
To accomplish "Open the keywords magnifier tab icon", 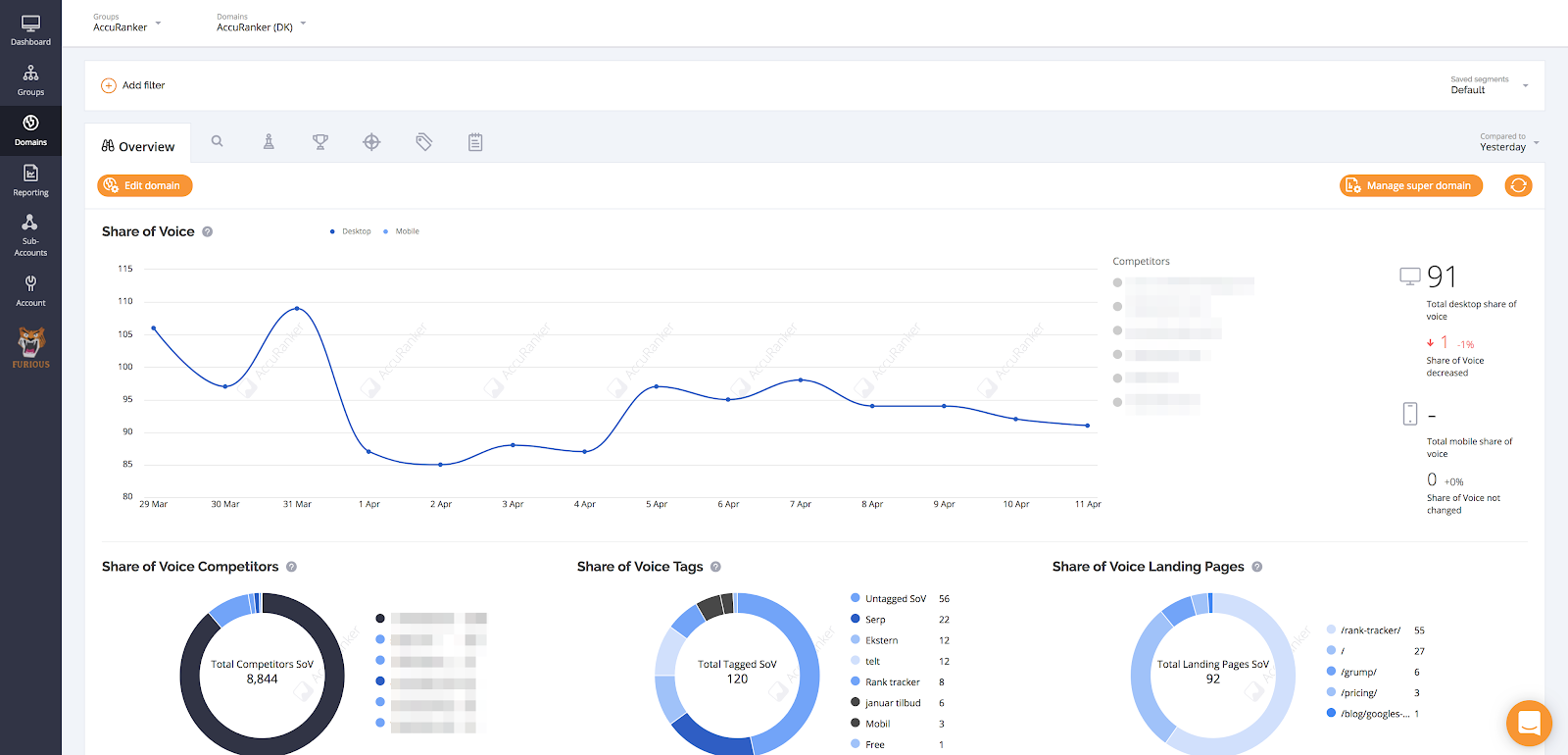I will pos(218,141).
